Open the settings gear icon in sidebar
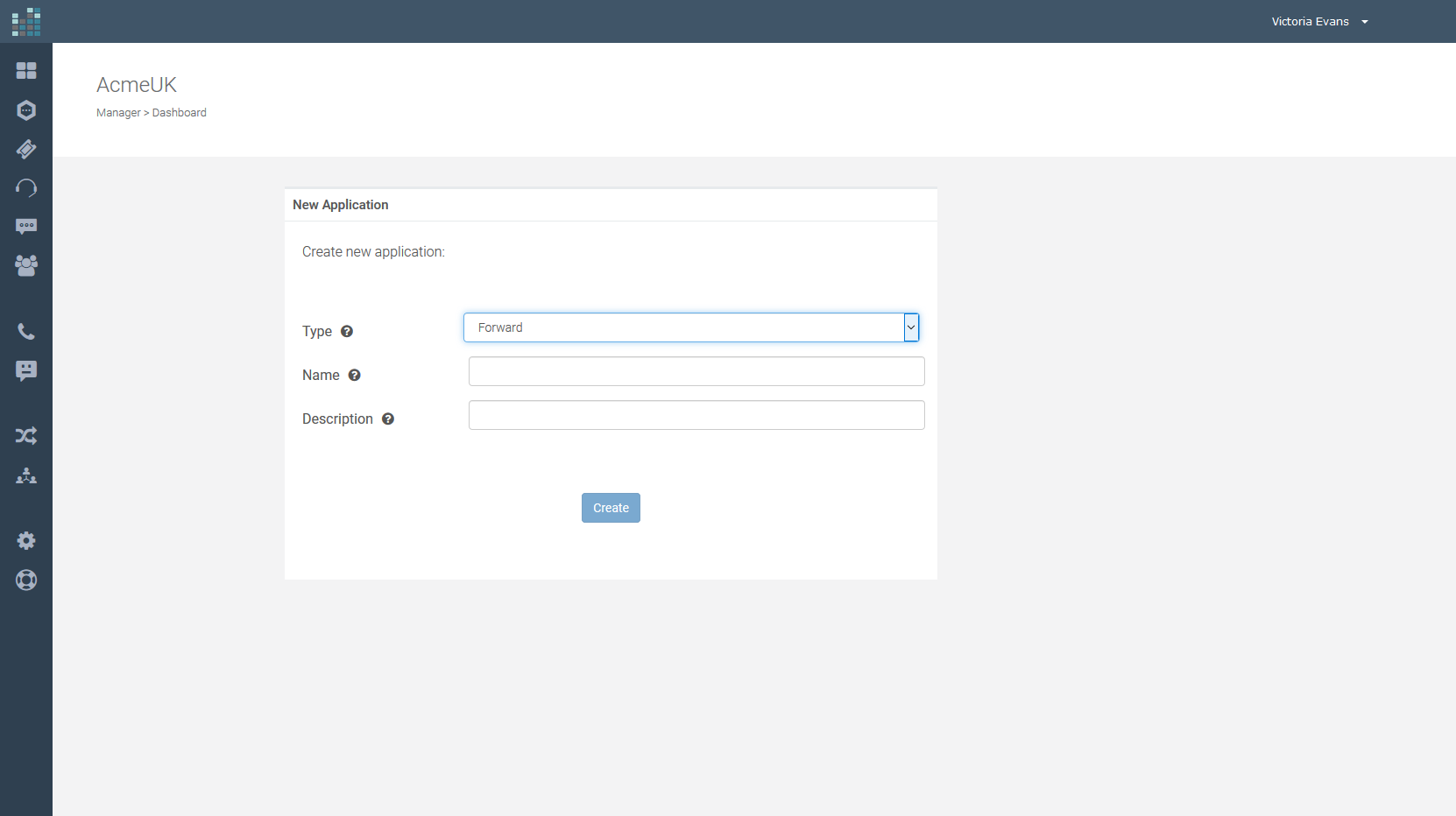The height and width of the screenshot is (816, 1456). (26, 541)
